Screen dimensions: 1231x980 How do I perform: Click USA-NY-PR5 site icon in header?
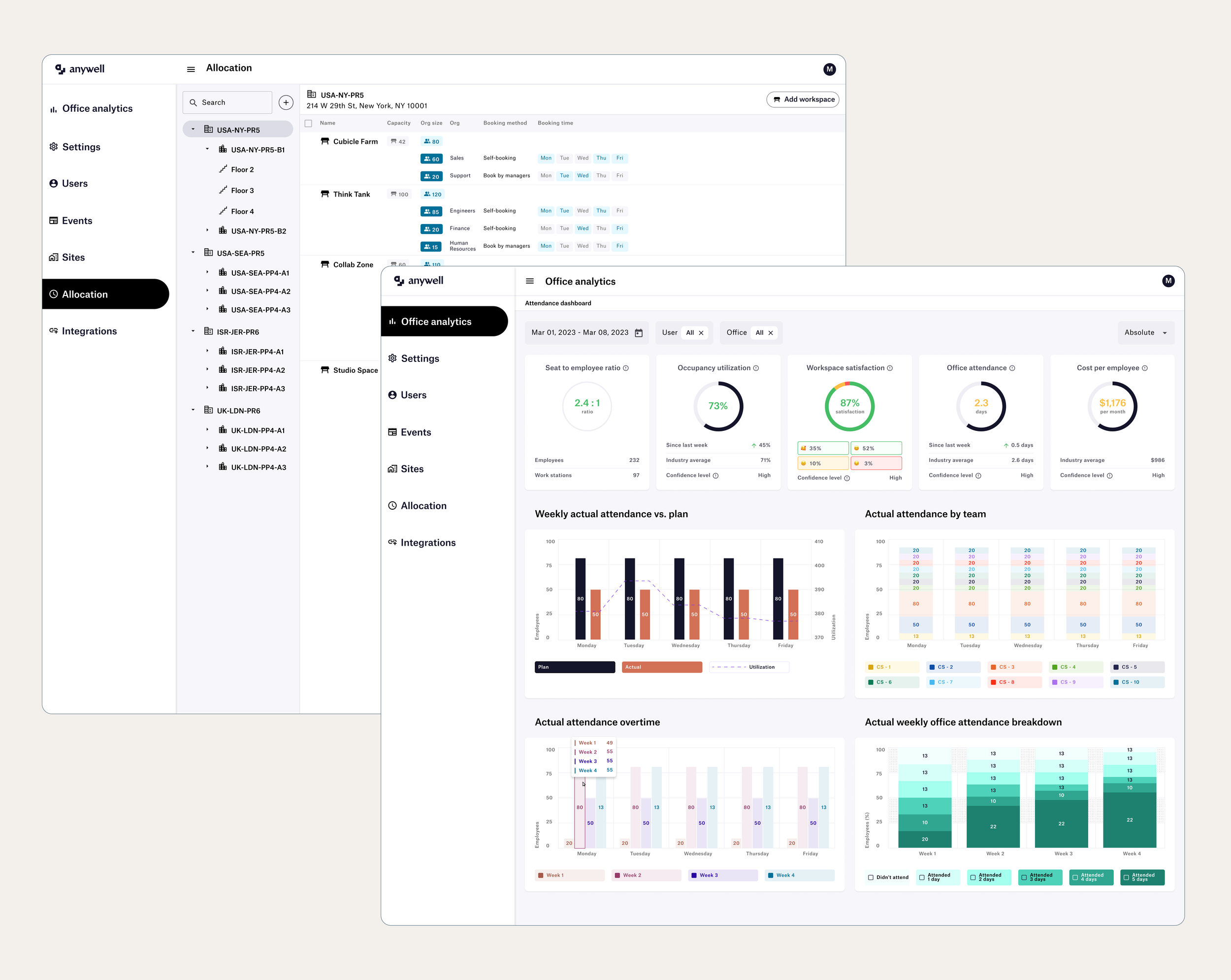pos(311,94)
